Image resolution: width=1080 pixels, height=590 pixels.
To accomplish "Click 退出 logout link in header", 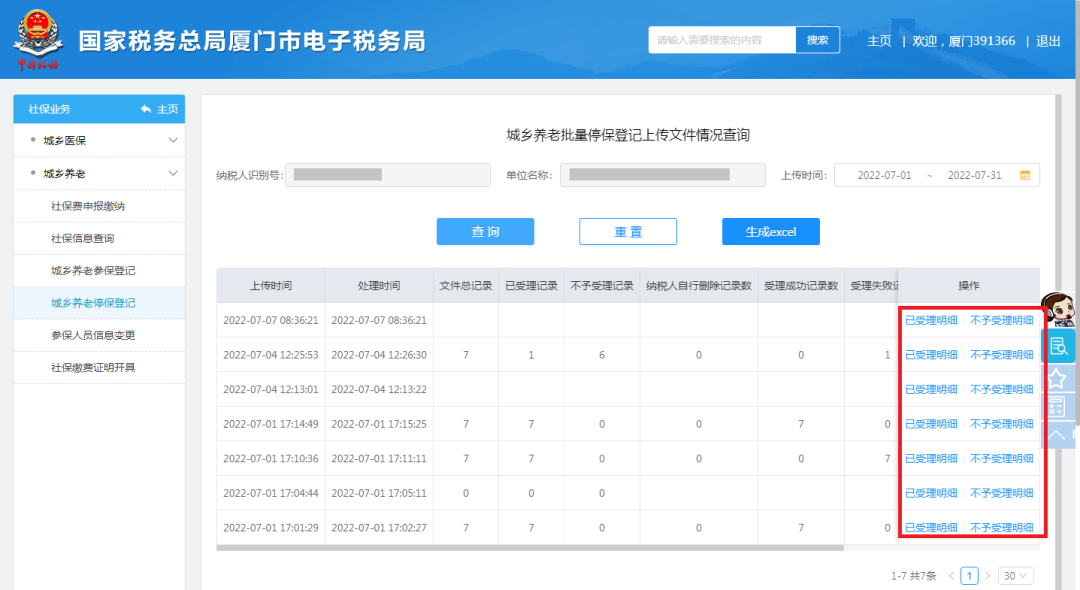I will point(1048,41).
